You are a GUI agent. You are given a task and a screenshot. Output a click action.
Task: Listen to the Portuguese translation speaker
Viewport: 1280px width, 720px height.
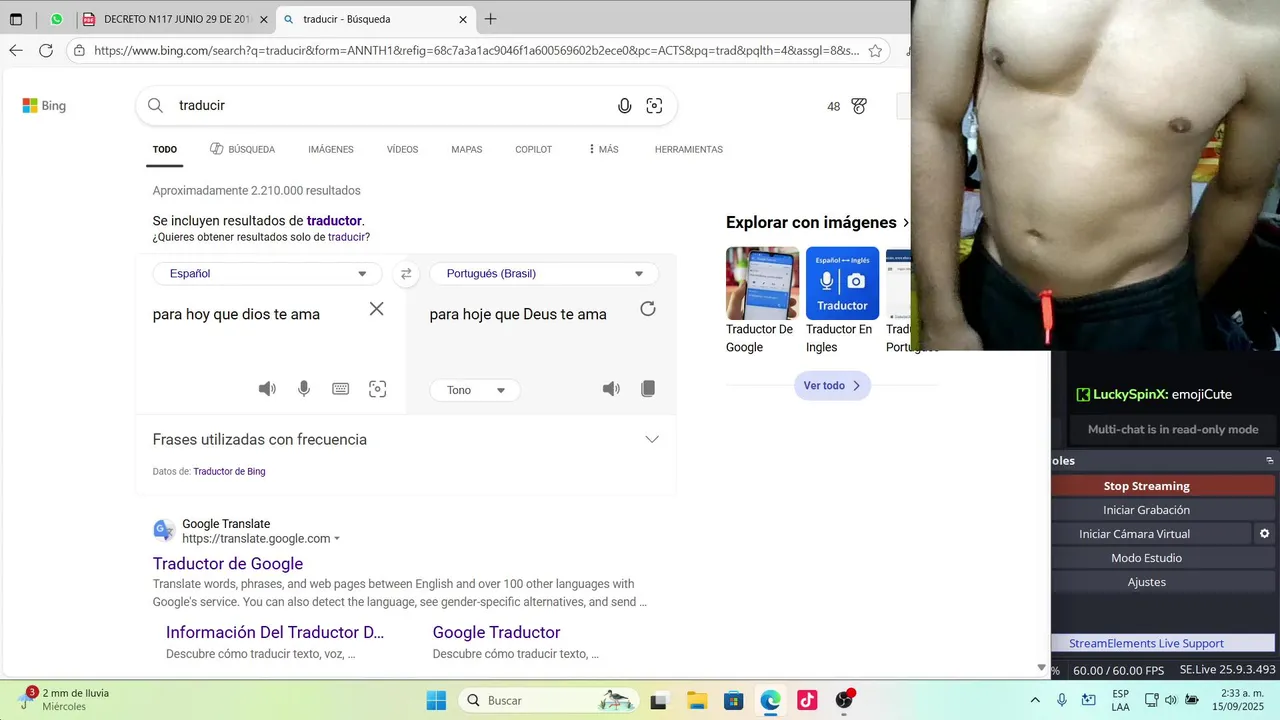(x=611, y=389)
